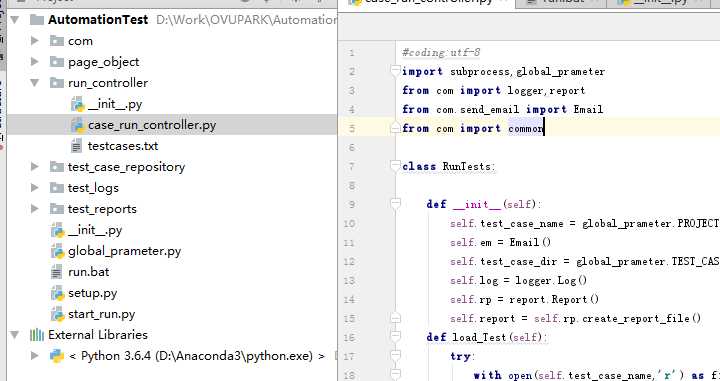The width and height of the screenshot is (720, 381).
Task: Click 'report.Report()' call on line 14
Action: pyautogui.click(x=554, y=300)
